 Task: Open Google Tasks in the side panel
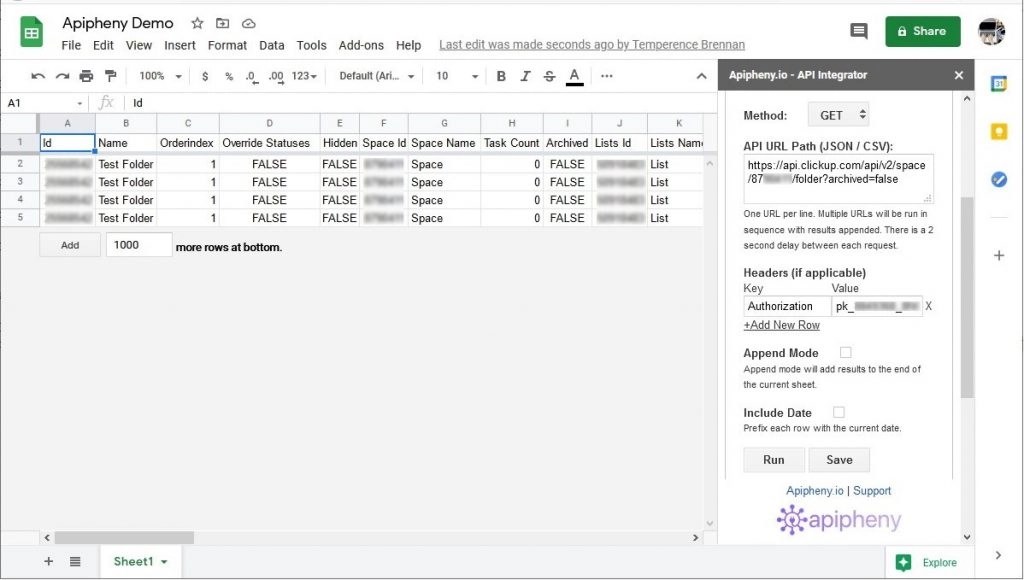[998, 180]
